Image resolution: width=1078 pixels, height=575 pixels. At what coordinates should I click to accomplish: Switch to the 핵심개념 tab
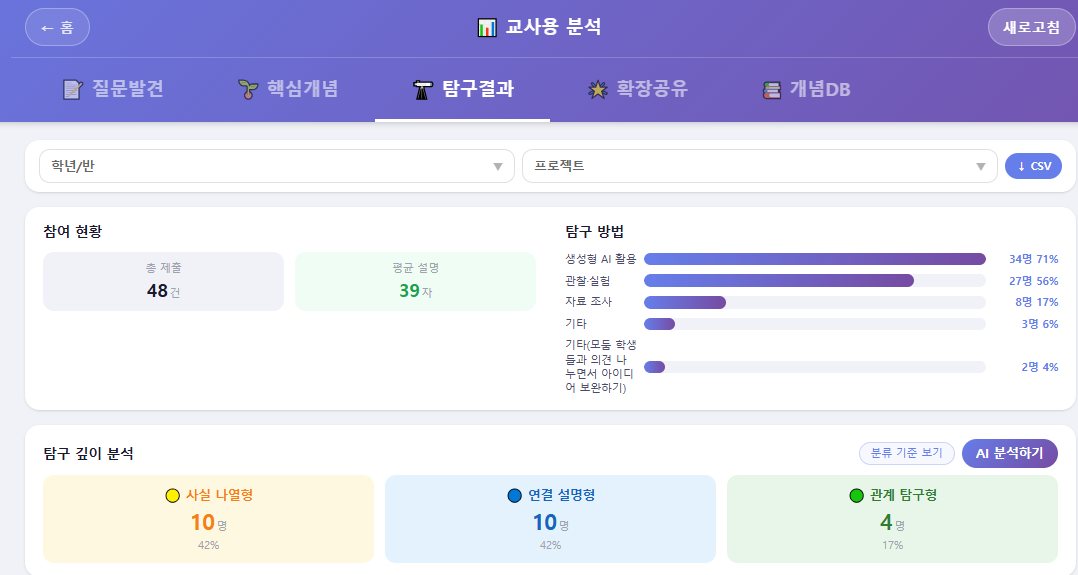(x=288, y=89)
